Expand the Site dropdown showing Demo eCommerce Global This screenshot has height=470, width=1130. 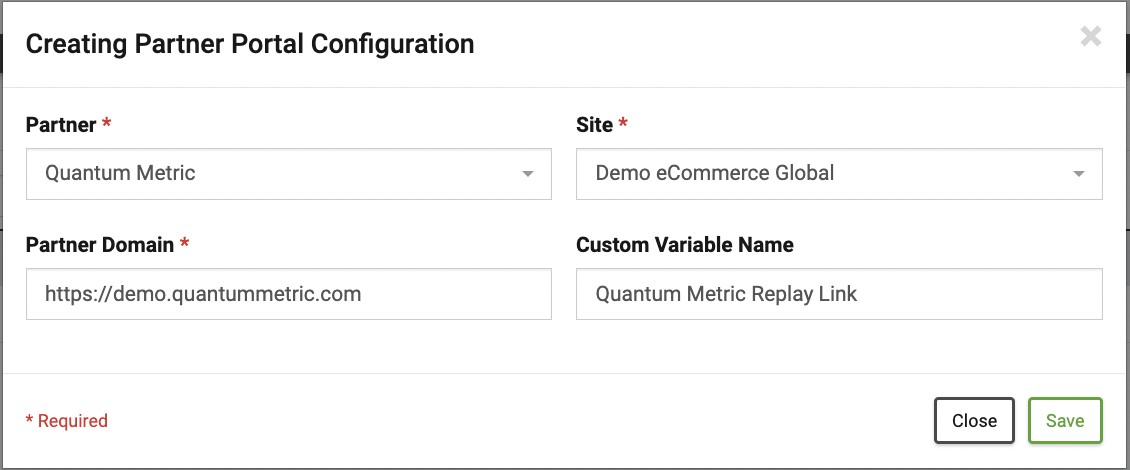(840, 174)
